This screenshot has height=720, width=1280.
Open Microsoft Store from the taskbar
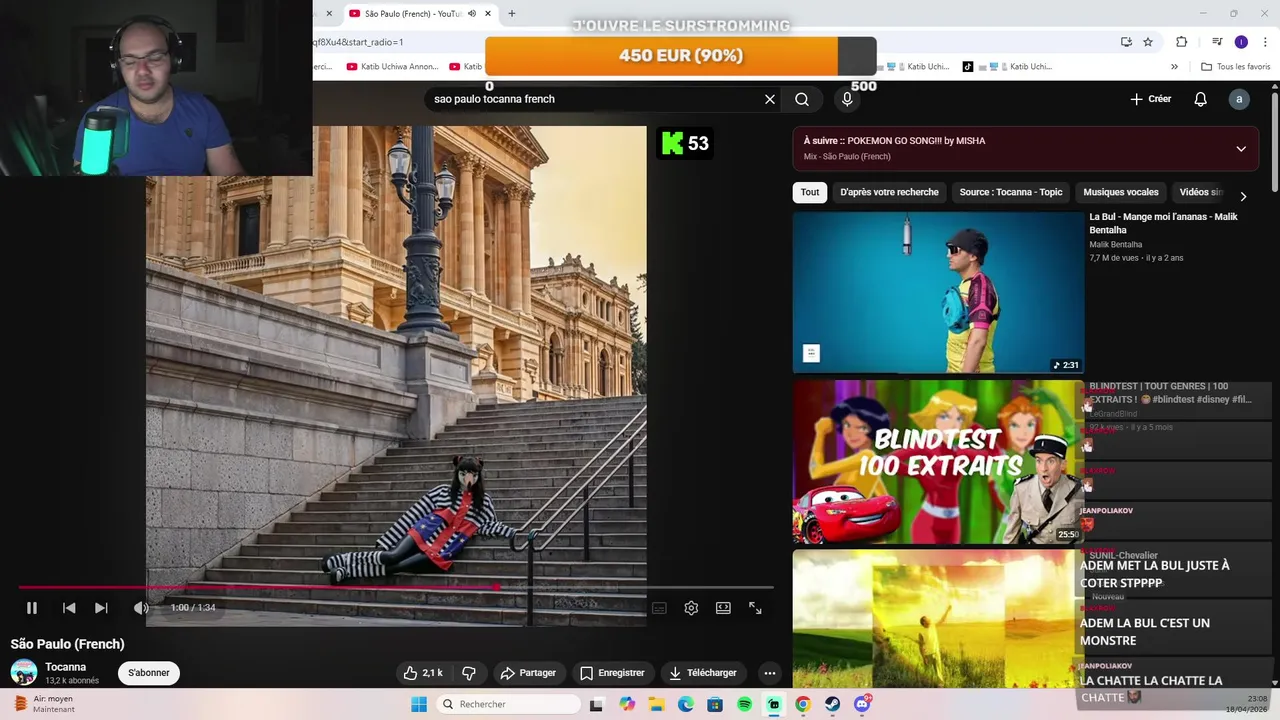[x=715, y=704]
